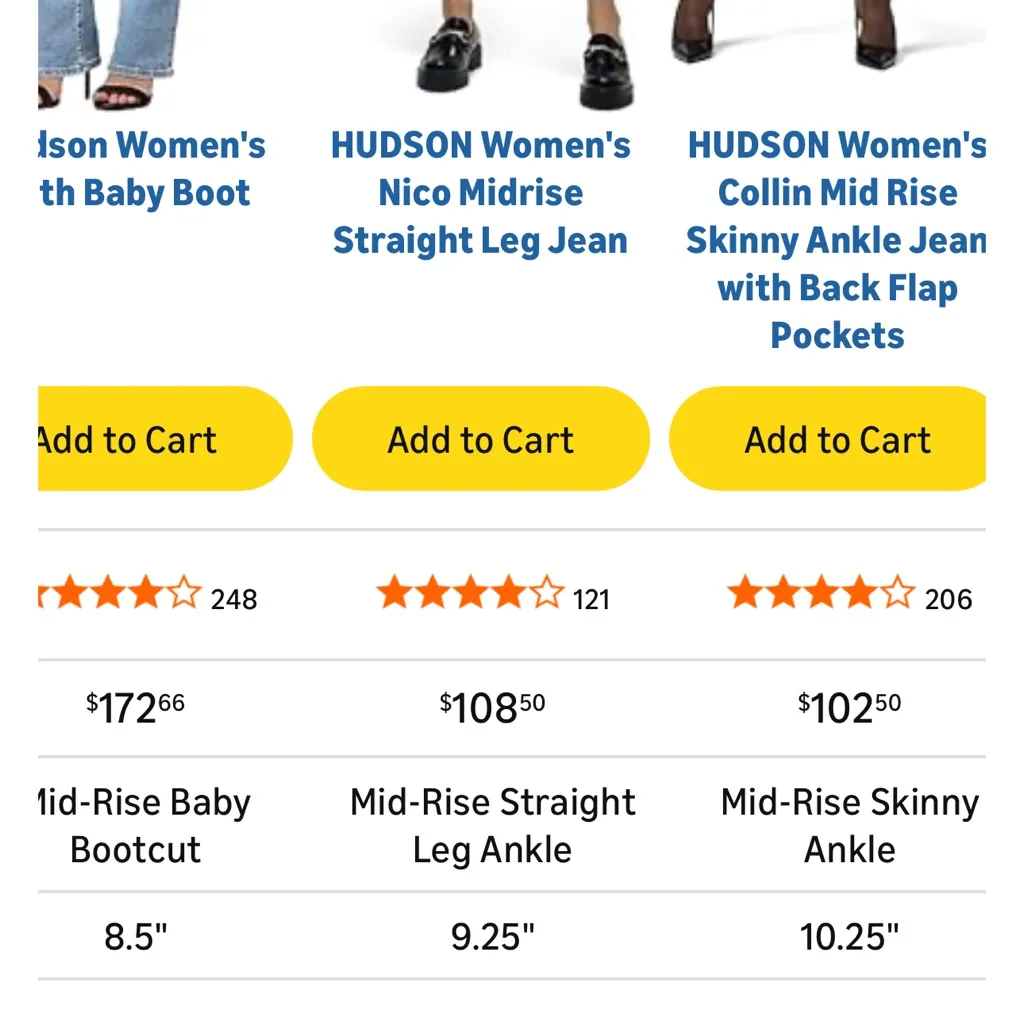The height and width of the screenshot is (1024, 1024).
Task: Click the Mid-Rise Straight Leg Ankle fit text
Action: coord(492,825)
